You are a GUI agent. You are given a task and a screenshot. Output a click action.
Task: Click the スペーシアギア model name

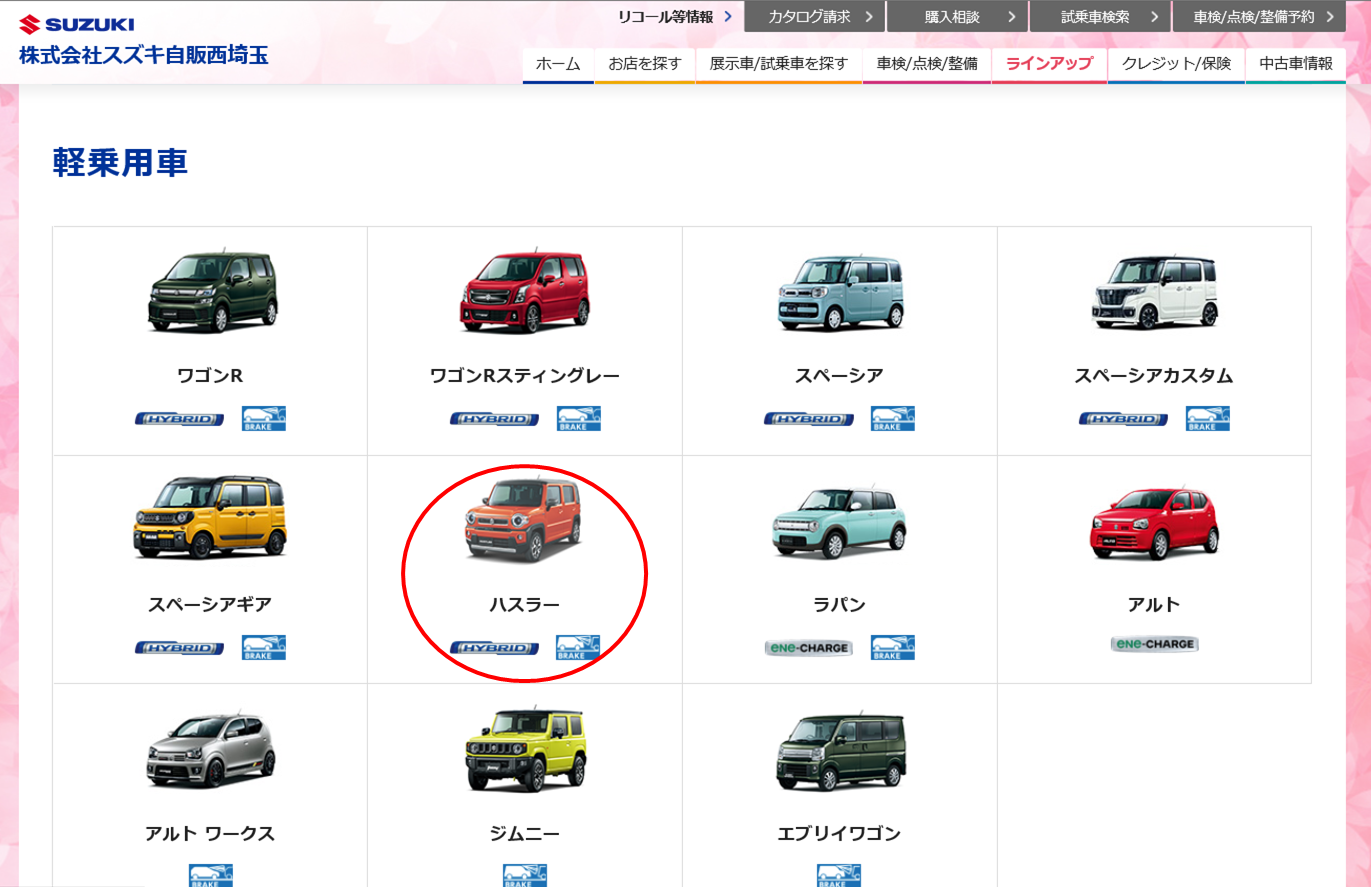[210, 604]
